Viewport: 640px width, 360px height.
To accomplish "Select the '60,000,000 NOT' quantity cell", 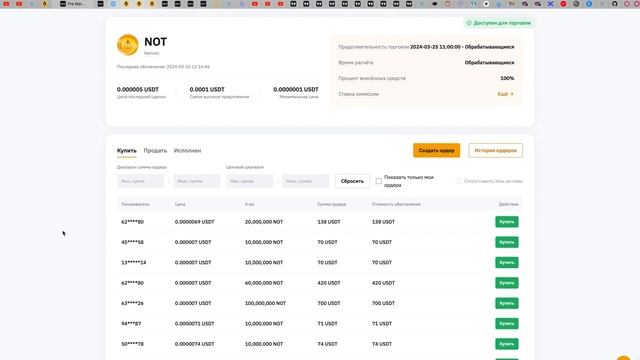I will click(x=264, y=283).
